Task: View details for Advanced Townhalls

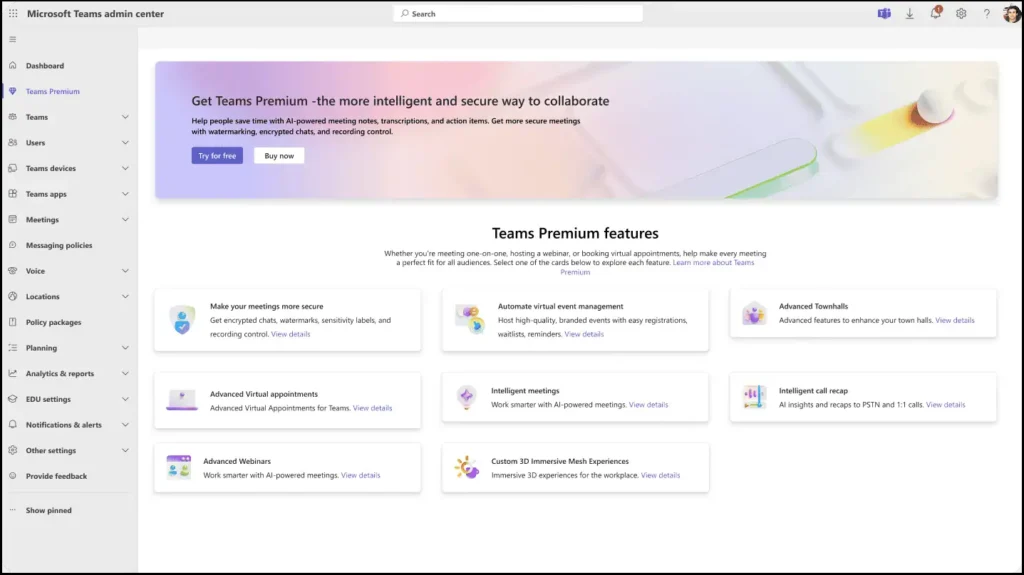Action: (x=955, y=320)
